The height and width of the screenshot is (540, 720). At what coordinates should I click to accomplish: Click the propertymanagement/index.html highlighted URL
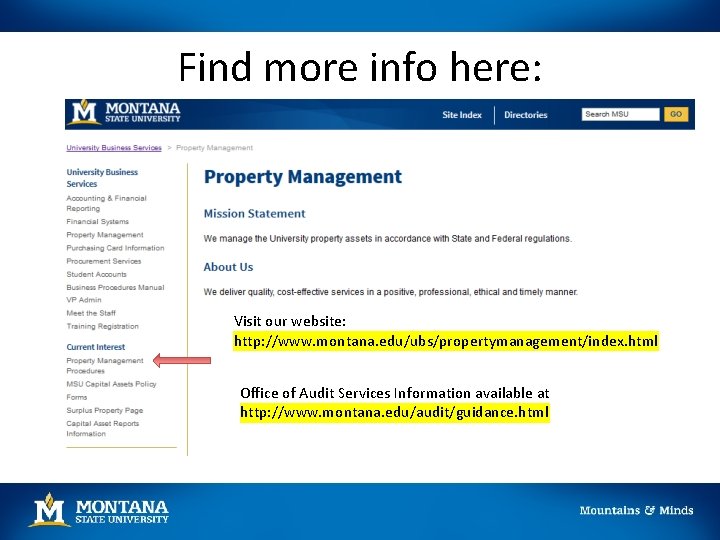pyautogui.click(x=445, y=342)
